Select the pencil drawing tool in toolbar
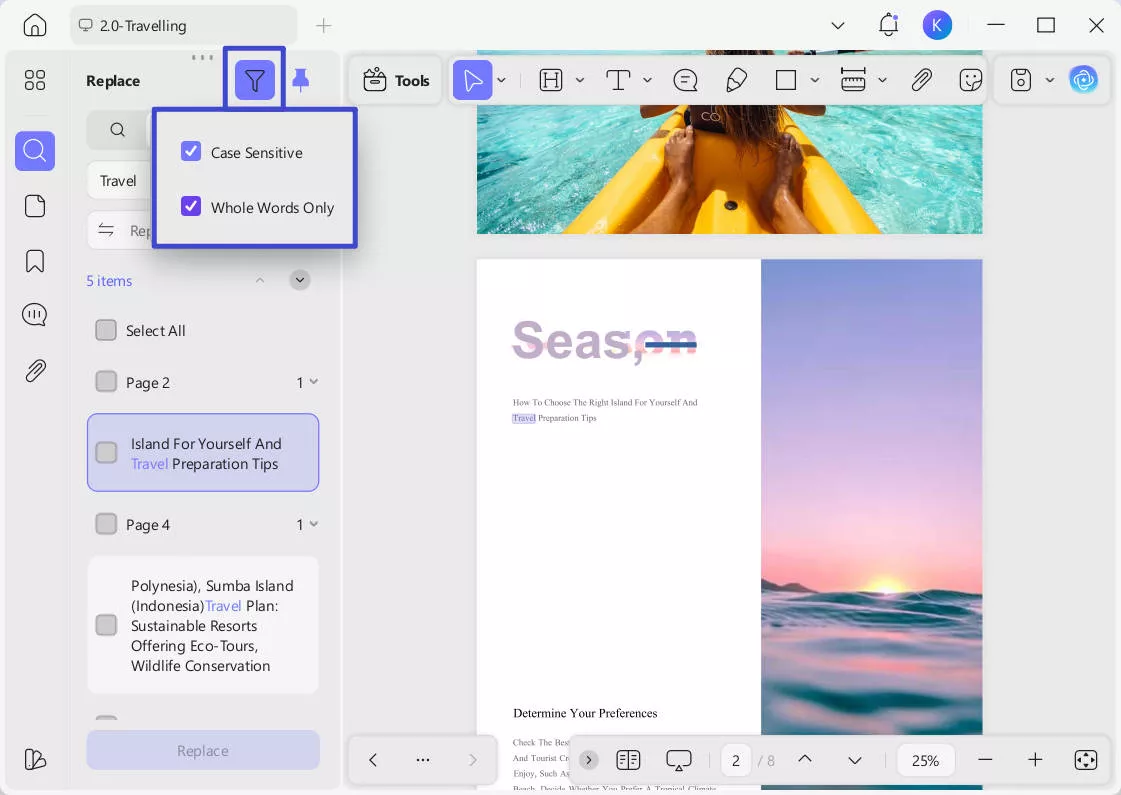 pyautogui.click(x=736, y=81)
